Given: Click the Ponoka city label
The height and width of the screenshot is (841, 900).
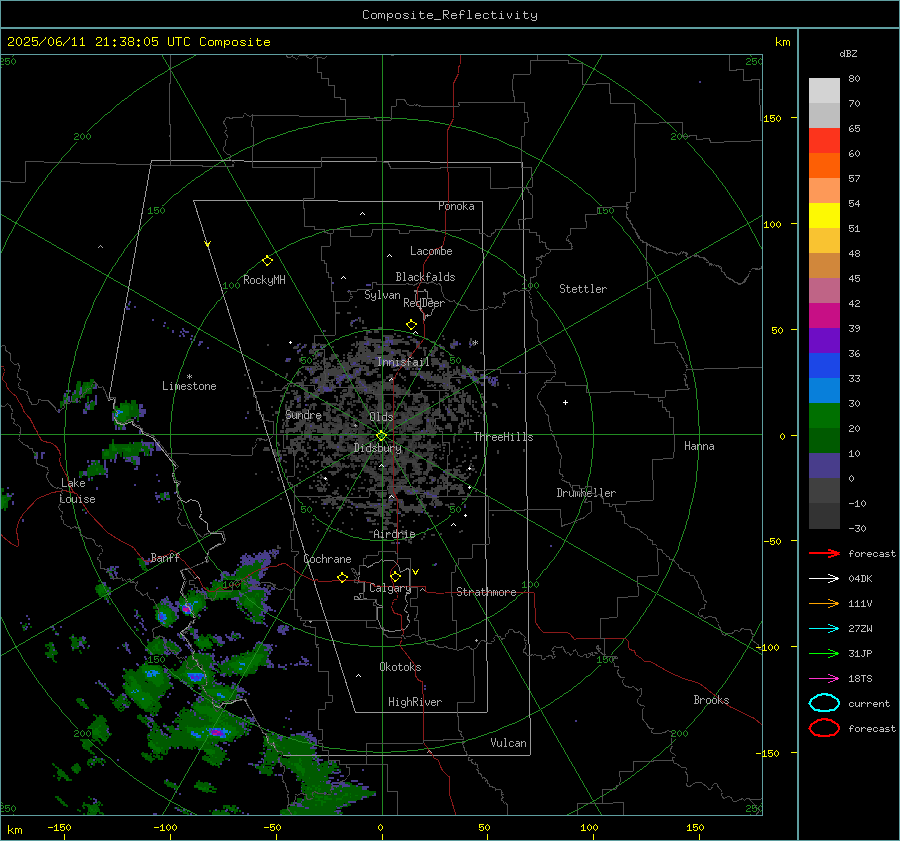Looking at the screenshot, I should 456,206.
